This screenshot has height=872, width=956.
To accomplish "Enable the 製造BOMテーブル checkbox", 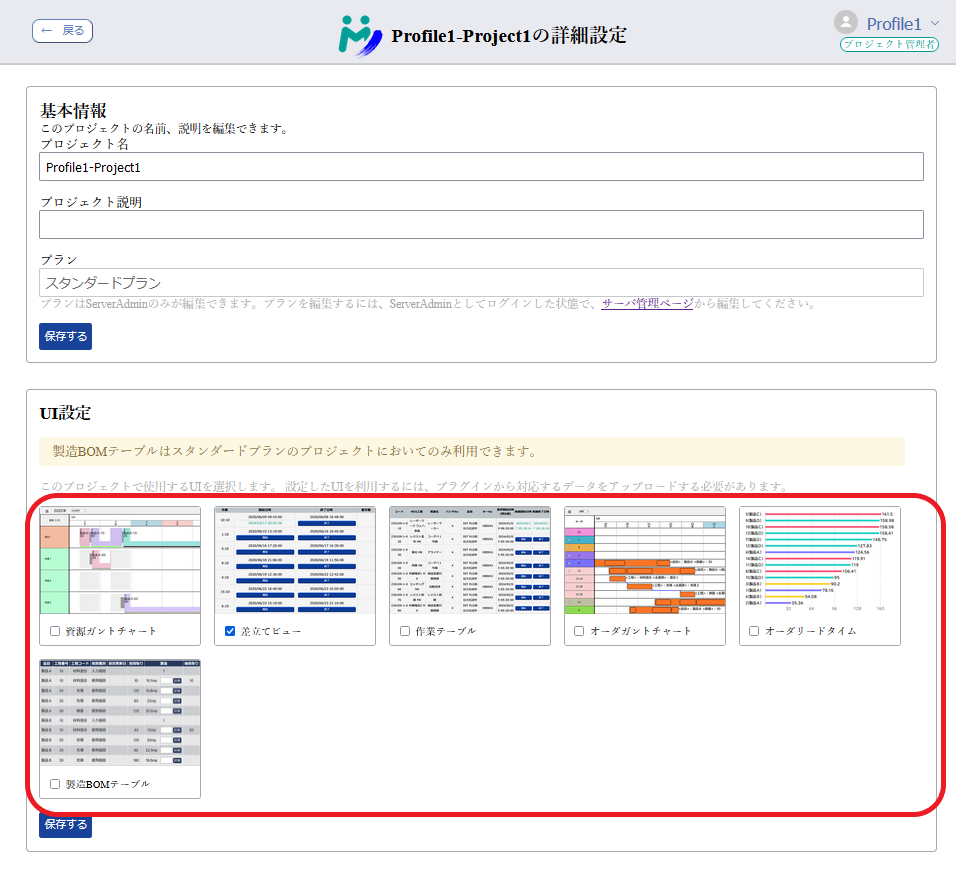I will tap(55, 784).
